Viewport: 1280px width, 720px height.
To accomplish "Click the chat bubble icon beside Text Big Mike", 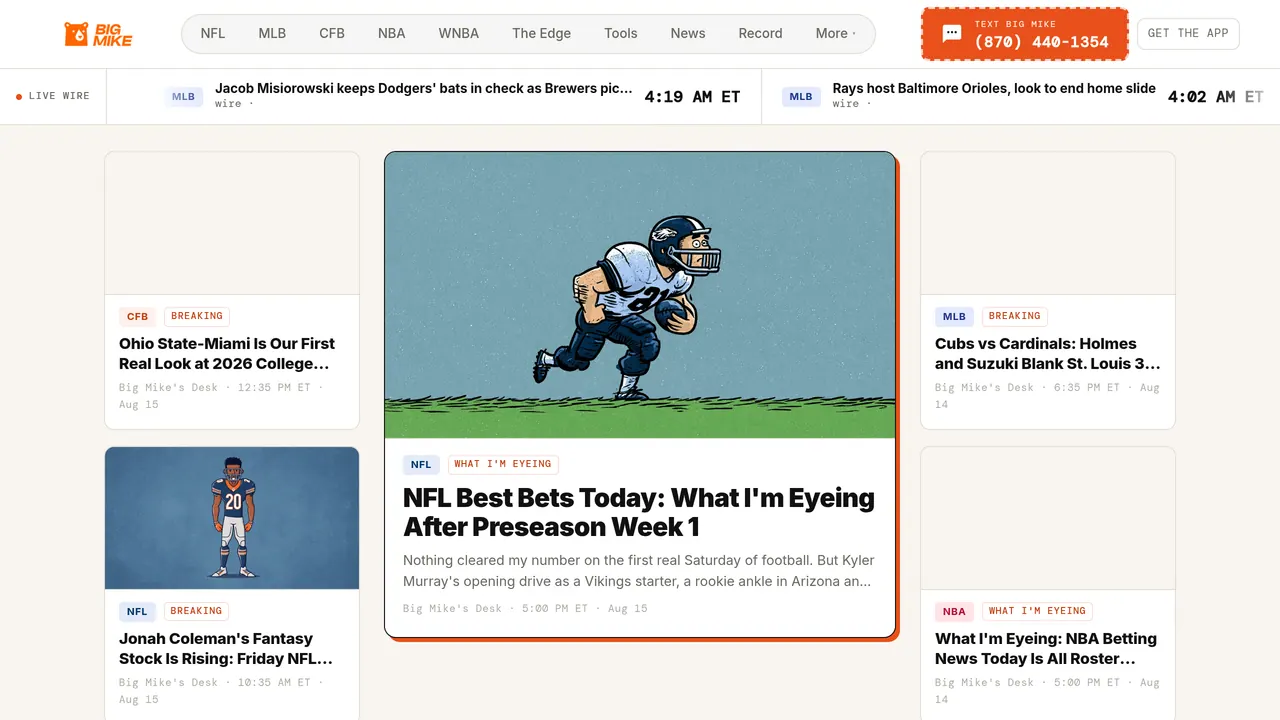I will pyautogui.click(x=952, y=34).
